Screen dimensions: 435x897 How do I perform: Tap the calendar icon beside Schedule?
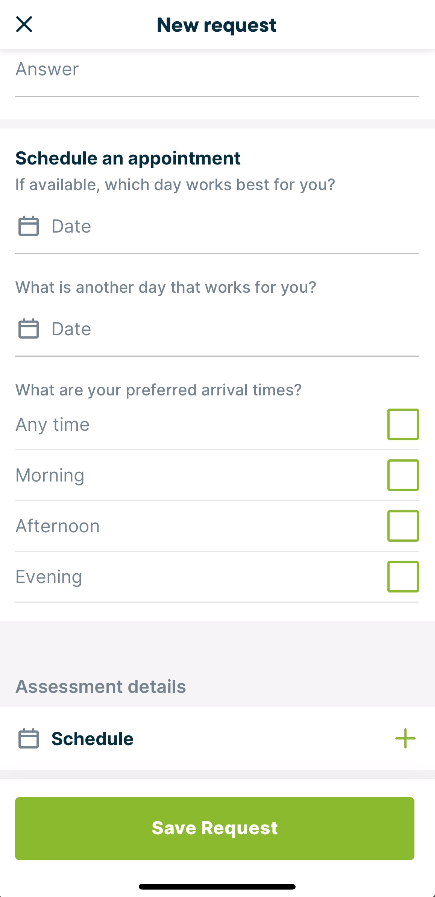tap(29, 739)
